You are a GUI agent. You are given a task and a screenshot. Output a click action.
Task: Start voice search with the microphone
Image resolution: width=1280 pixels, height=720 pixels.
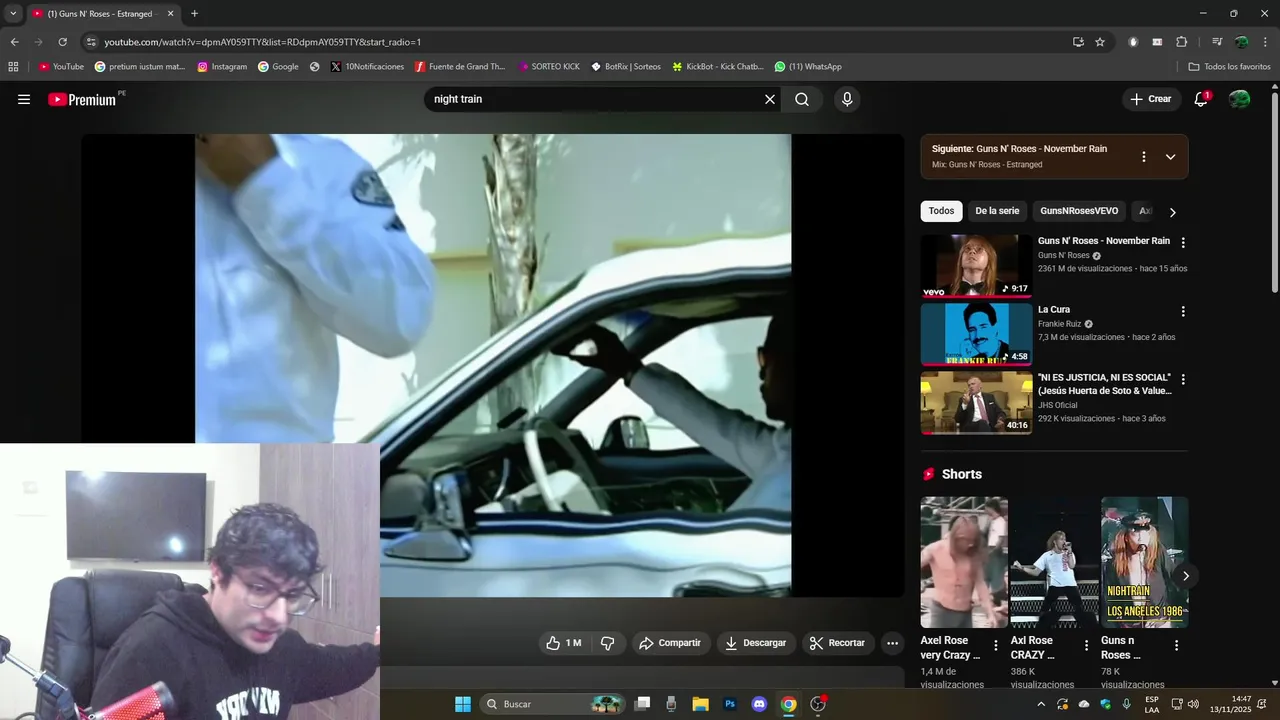(x=847, y=99)
